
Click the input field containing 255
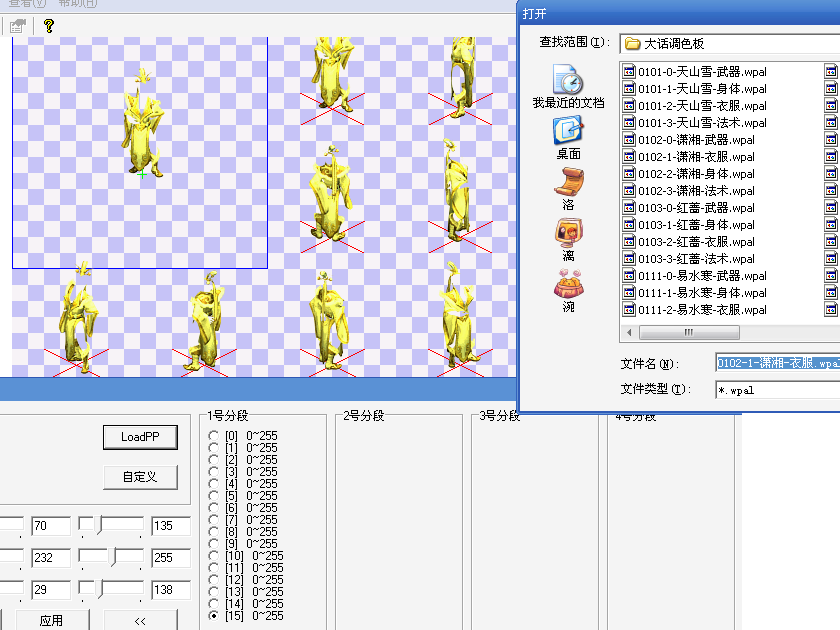click(171, 558)
